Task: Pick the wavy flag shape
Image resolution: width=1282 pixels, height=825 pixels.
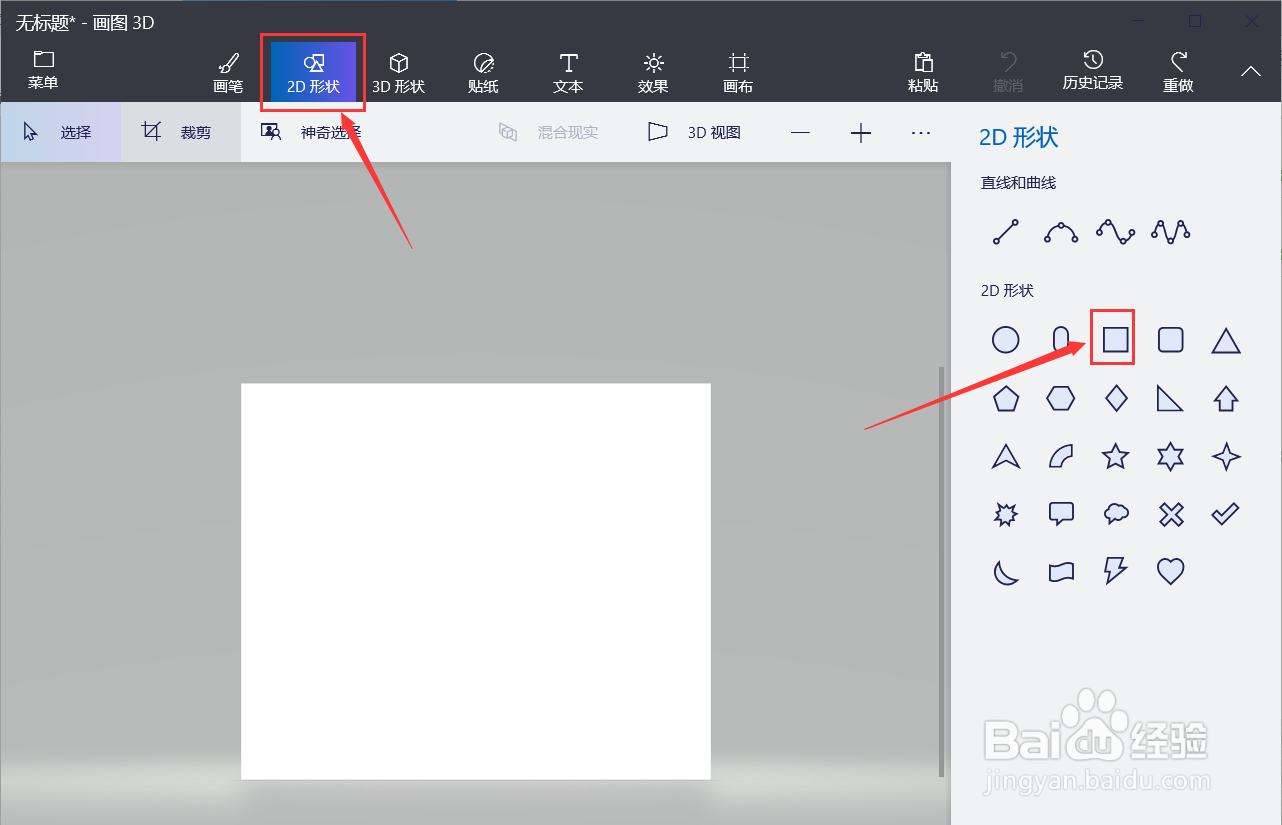Action: [x=1061, y=572]
